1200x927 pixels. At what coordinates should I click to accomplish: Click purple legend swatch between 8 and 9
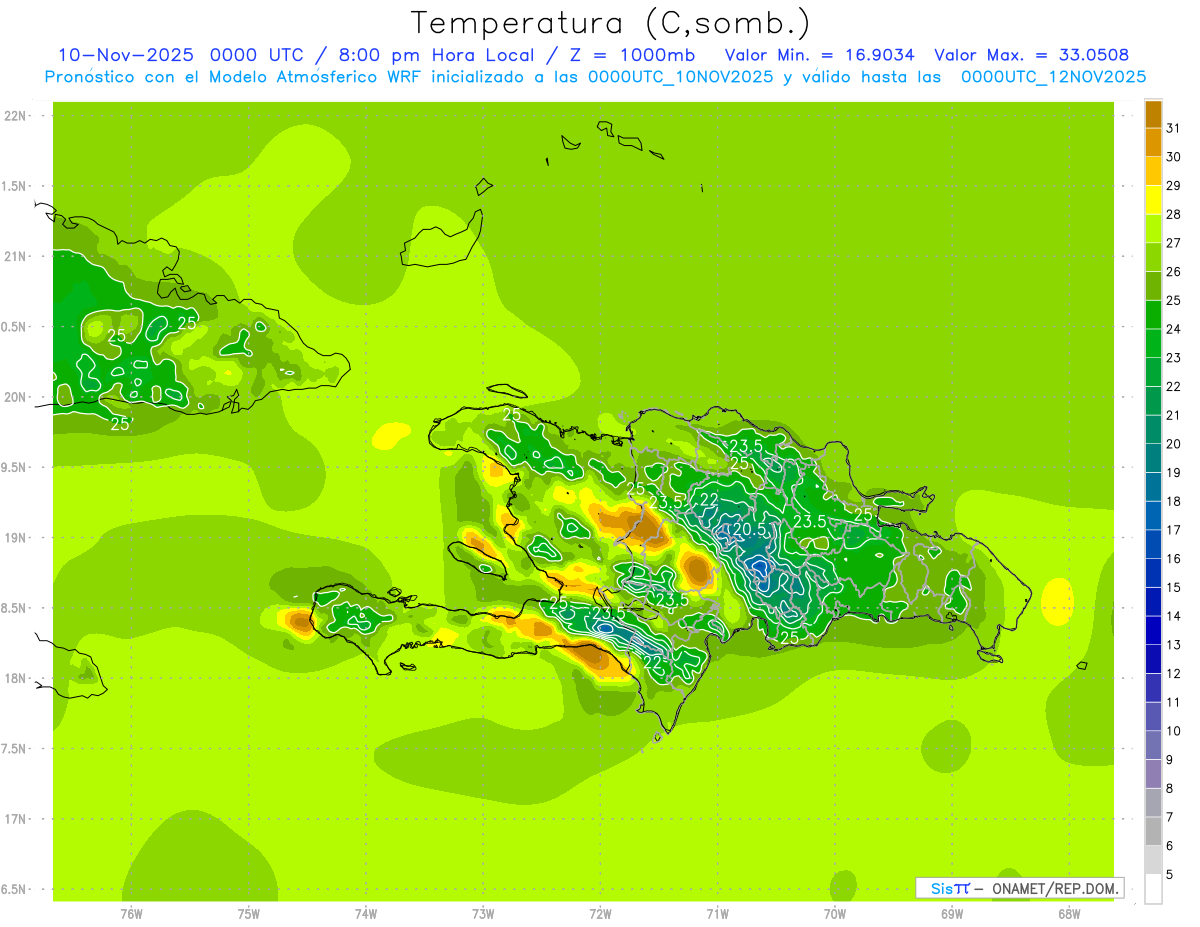coord(1153,774)
